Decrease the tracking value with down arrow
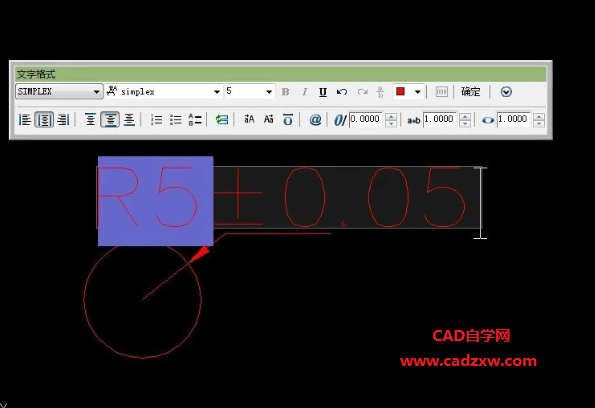This screenshot has height=408, width=595. click(465, 124)
